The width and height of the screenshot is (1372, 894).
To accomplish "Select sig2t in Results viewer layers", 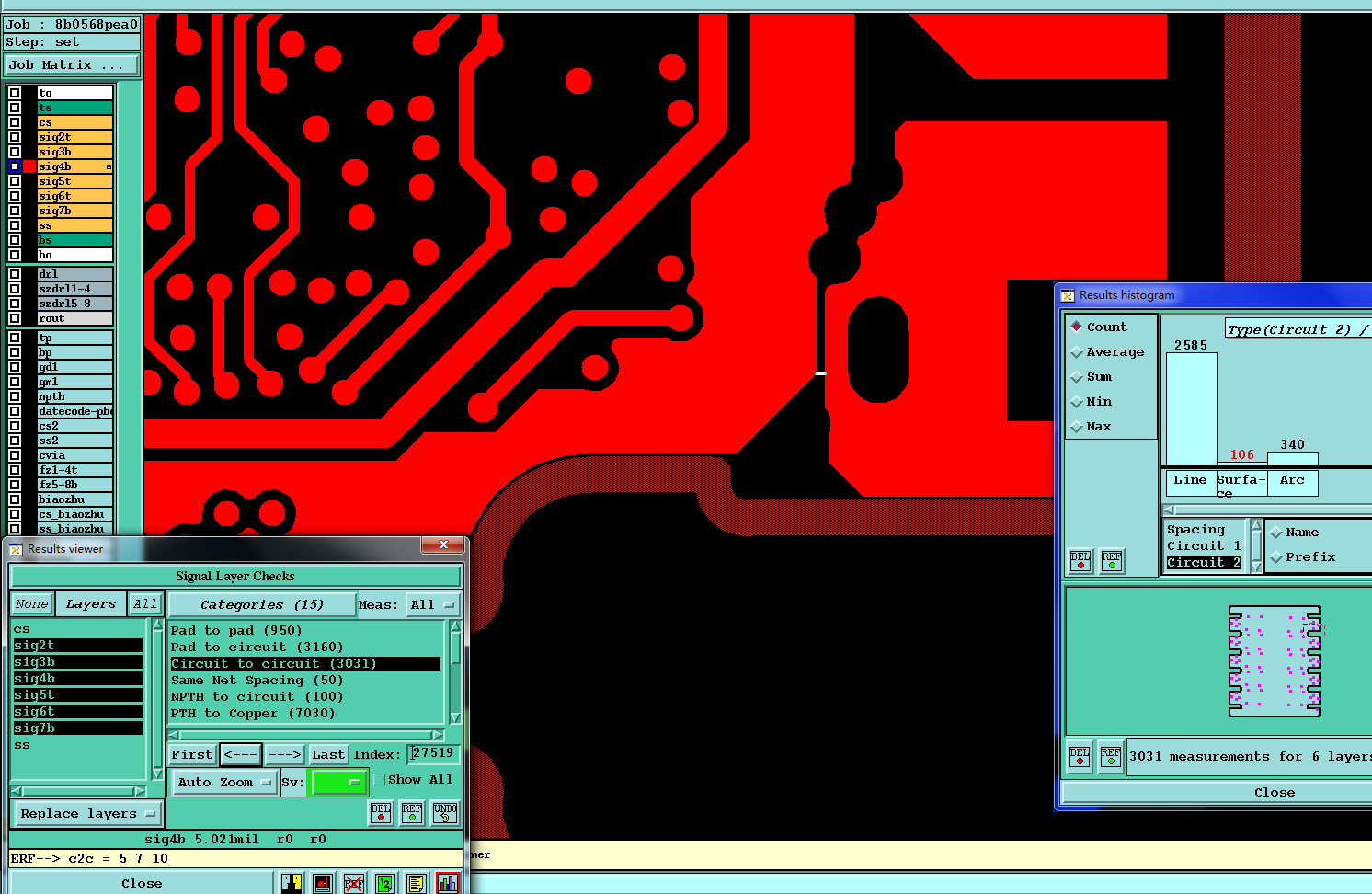I will point(78,646).
